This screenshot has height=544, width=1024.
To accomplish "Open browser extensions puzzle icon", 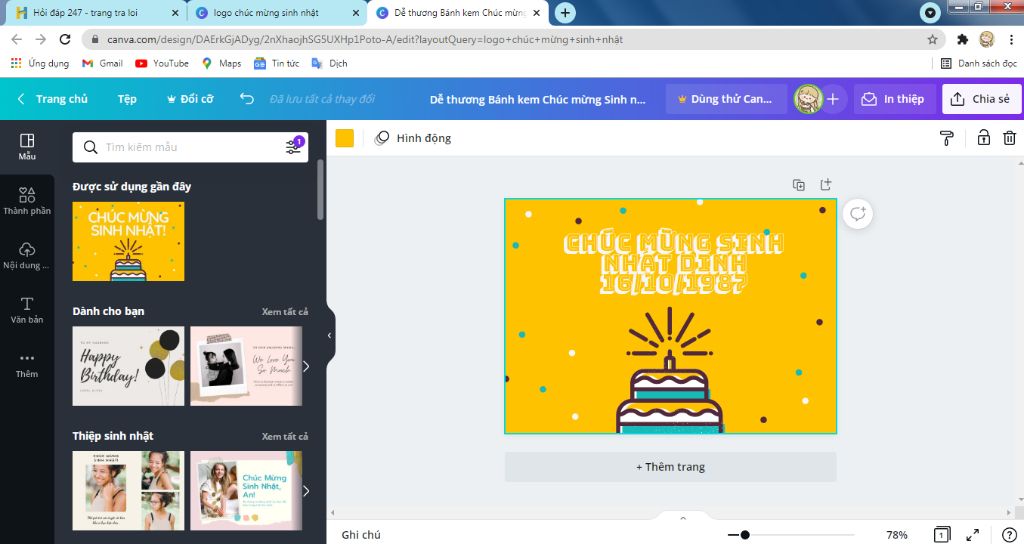I will [962, 39].
